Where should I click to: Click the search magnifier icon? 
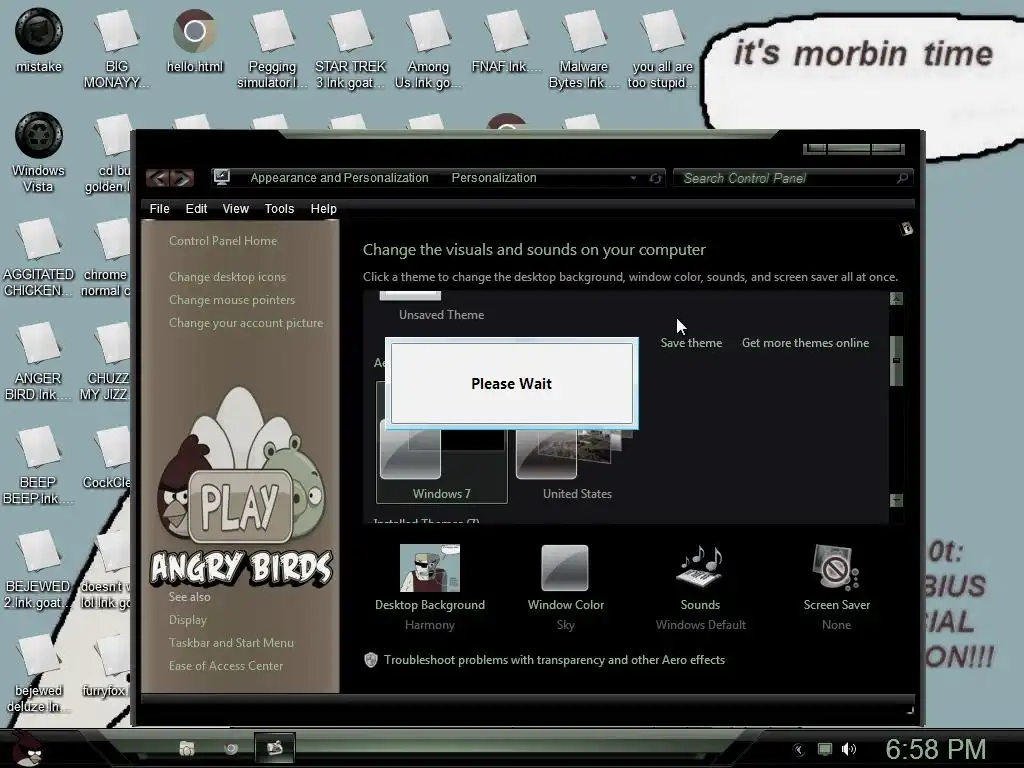pyautogui.click(x=902, y=178)
